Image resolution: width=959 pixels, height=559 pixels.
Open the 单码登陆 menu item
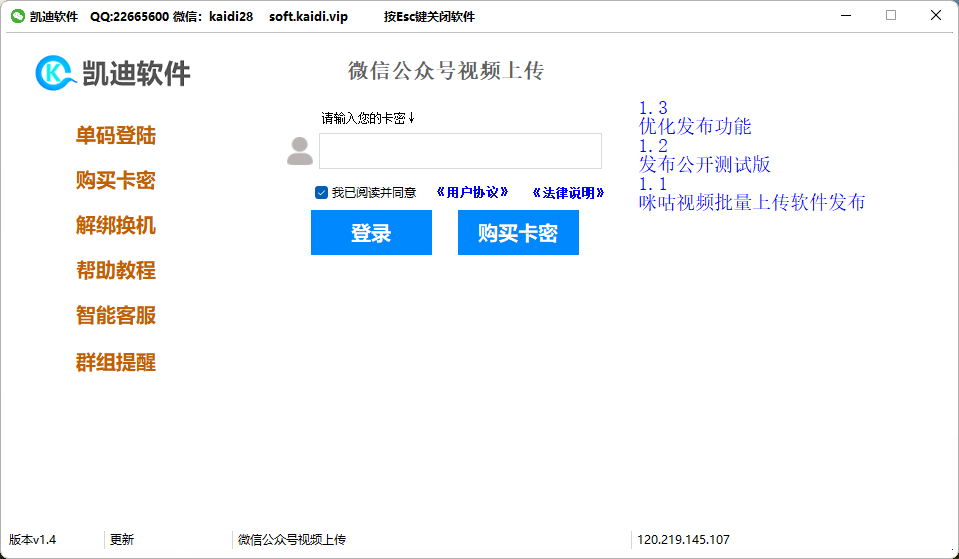(x=116, y=136)
